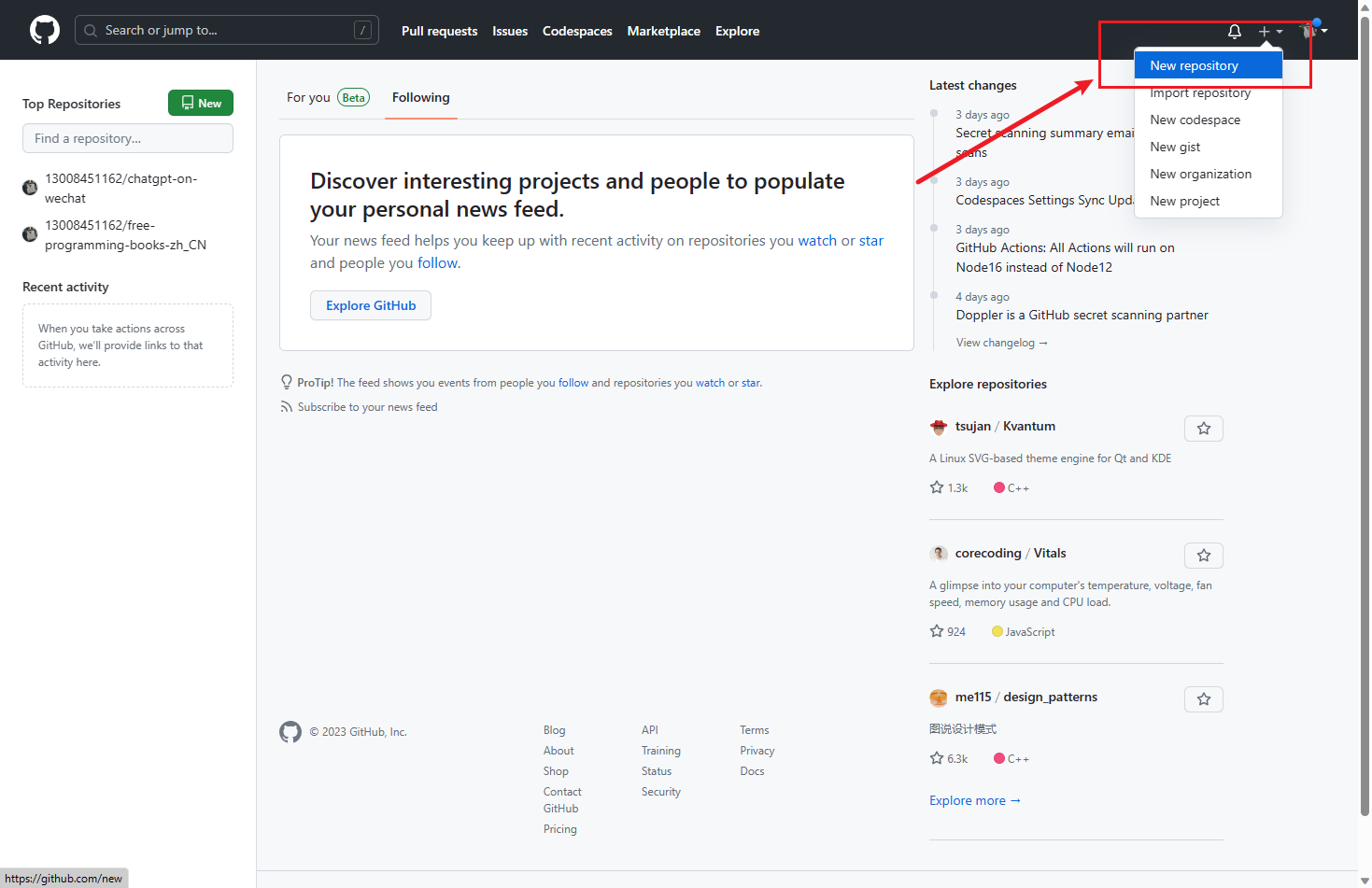Click the RSS feed icon

(x=287, y=407)
